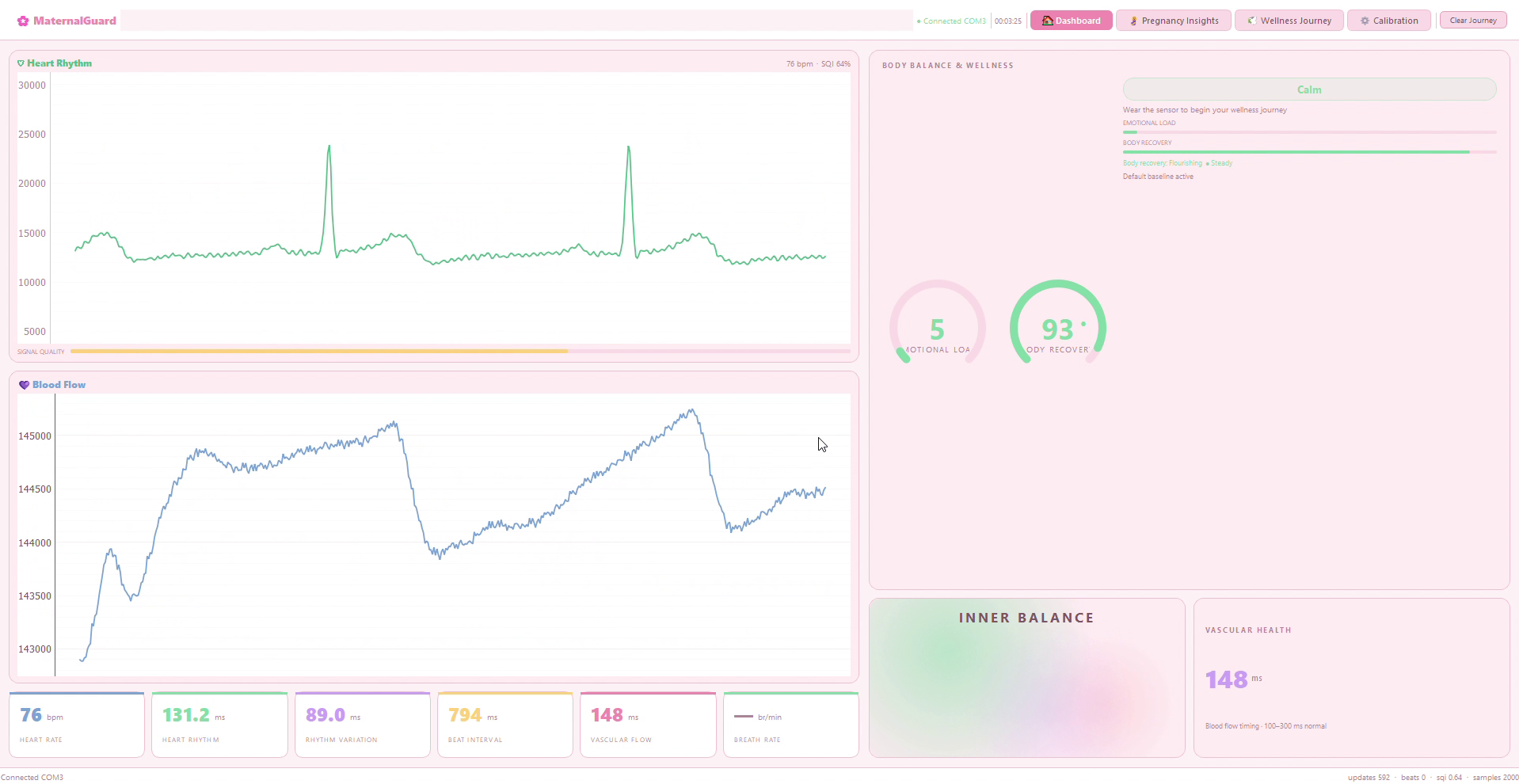
Task: Click the gear icon beside Calibration
Action: (1365, 21)
